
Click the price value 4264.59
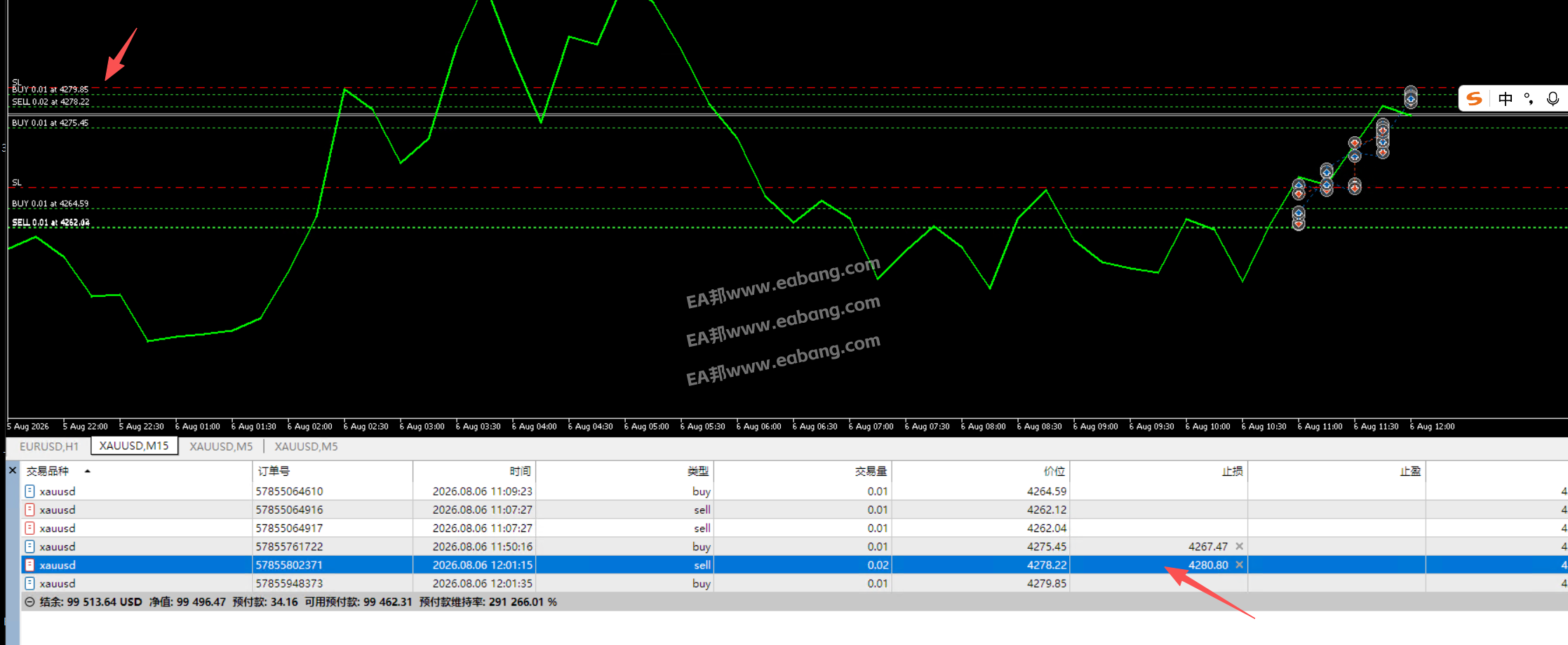pyautogui.click(x=1046, y=491)
